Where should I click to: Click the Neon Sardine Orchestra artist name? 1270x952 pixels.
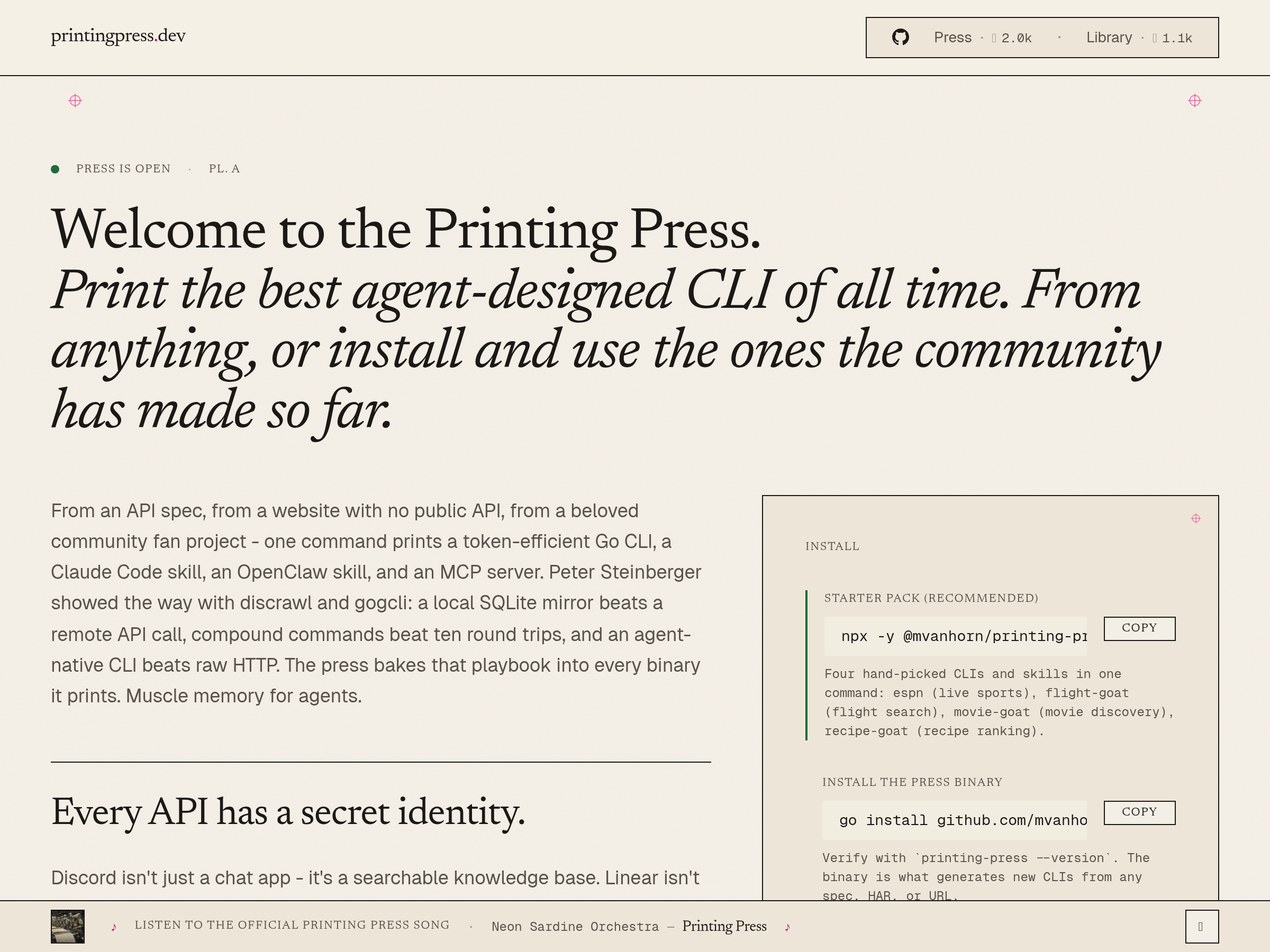[575, 927]
